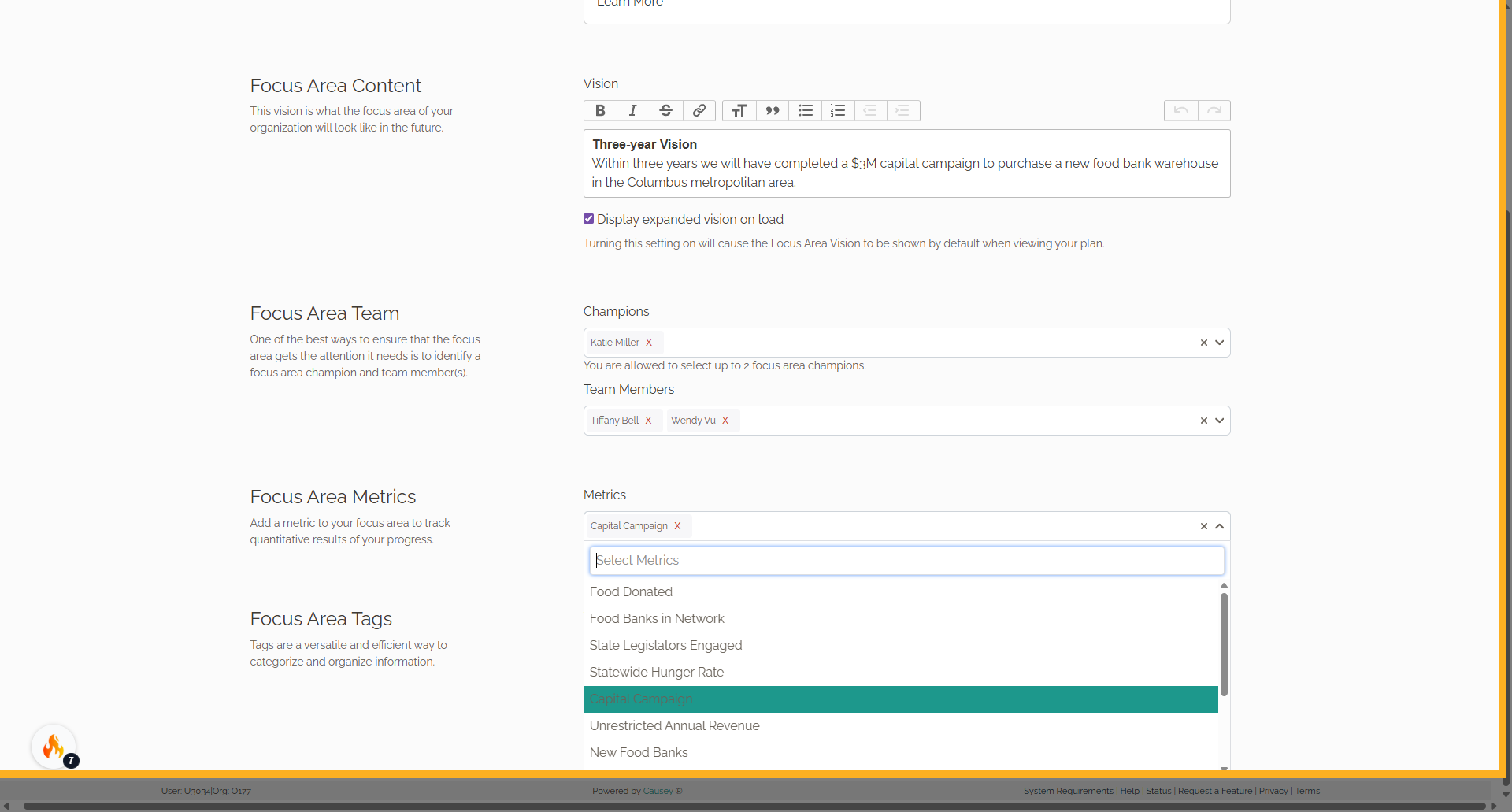The image size is (1512, 812).
Task: Open the Help footer link
Action: [x=1130, y=791]
